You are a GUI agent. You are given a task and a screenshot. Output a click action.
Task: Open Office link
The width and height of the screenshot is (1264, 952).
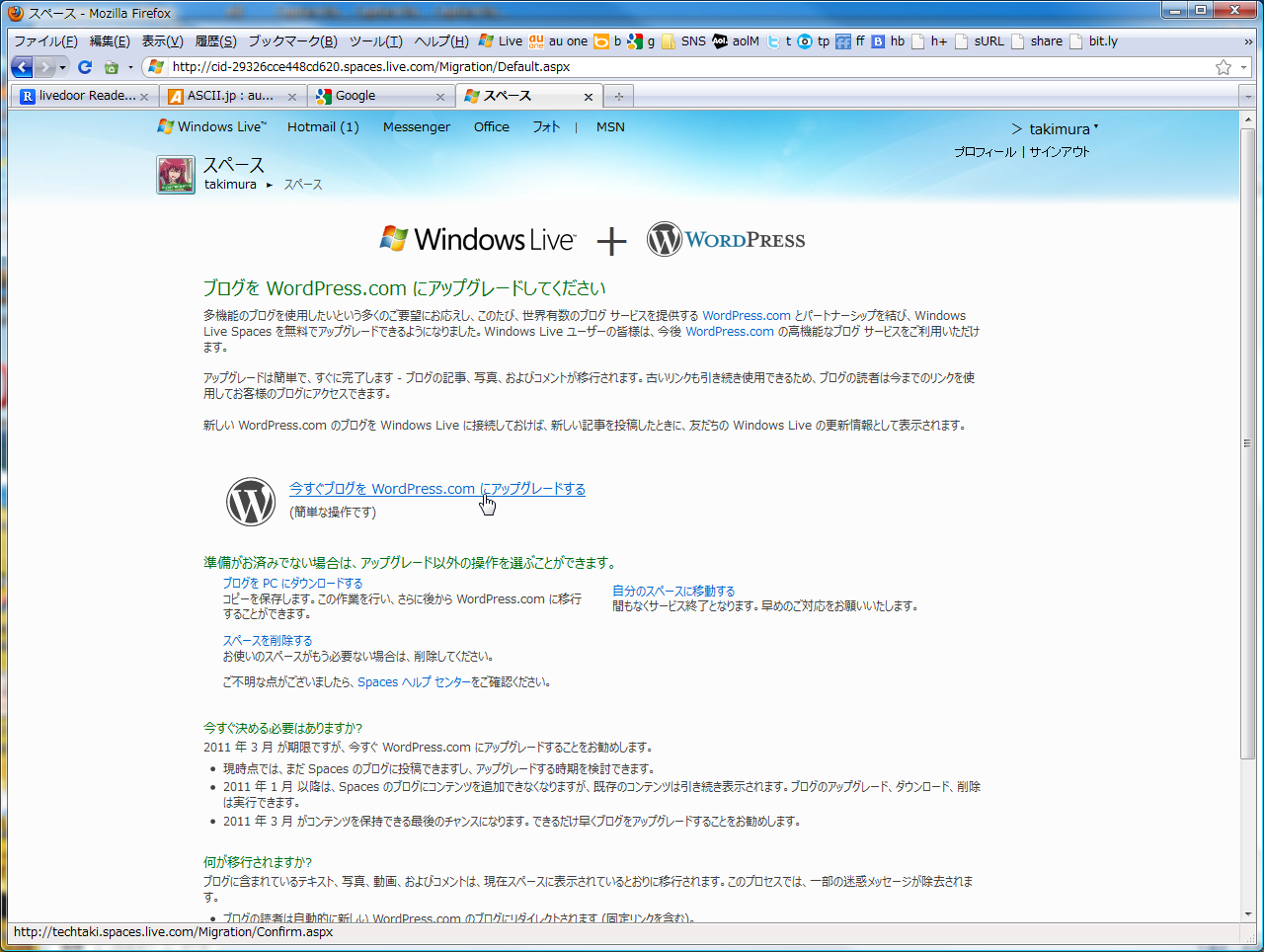492,126
